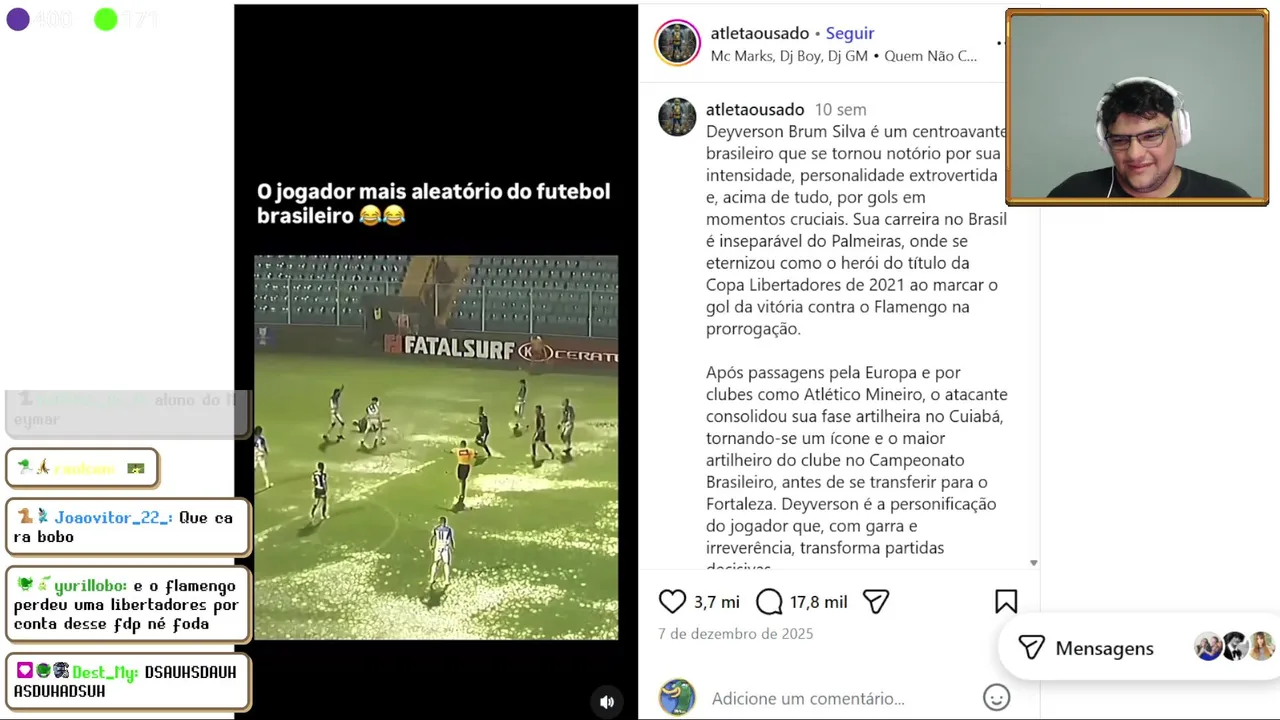Open friend avatars in the Mensagens bar
The height and width of the screenshot is (720, 1280).
coord(1235,647)
